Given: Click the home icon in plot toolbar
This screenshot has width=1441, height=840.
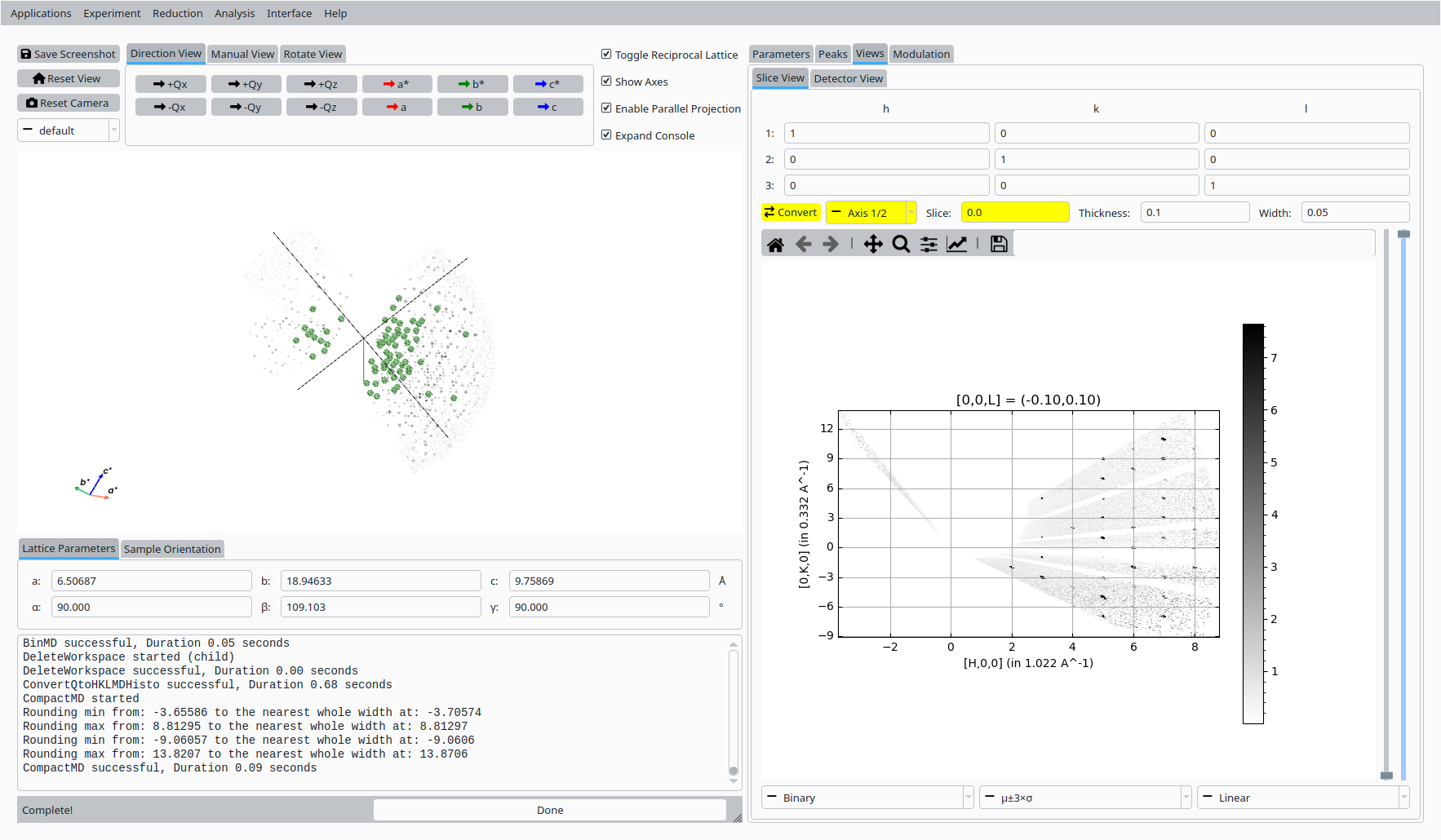Looking at the screenshot, I should 775,245.
